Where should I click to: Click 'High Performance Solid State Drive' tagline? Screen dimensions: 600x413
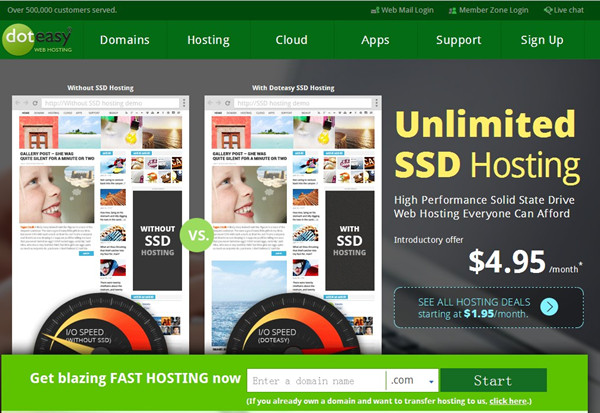click(x=484, y=200)
